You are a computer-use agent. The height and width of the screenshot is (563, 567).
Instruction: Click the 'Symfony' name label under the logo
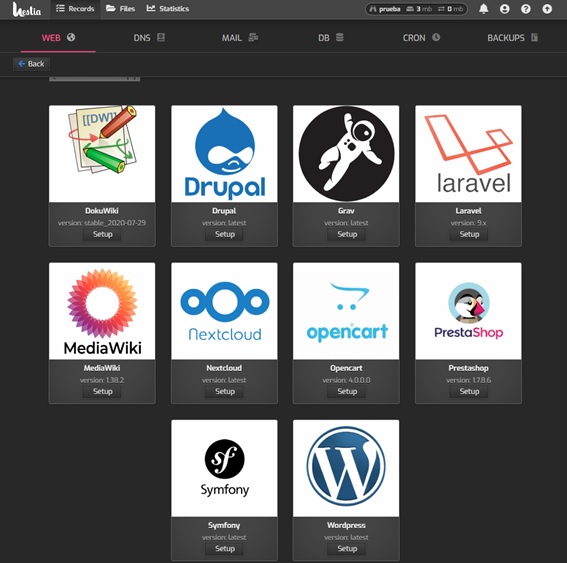[x=224, y=525]
